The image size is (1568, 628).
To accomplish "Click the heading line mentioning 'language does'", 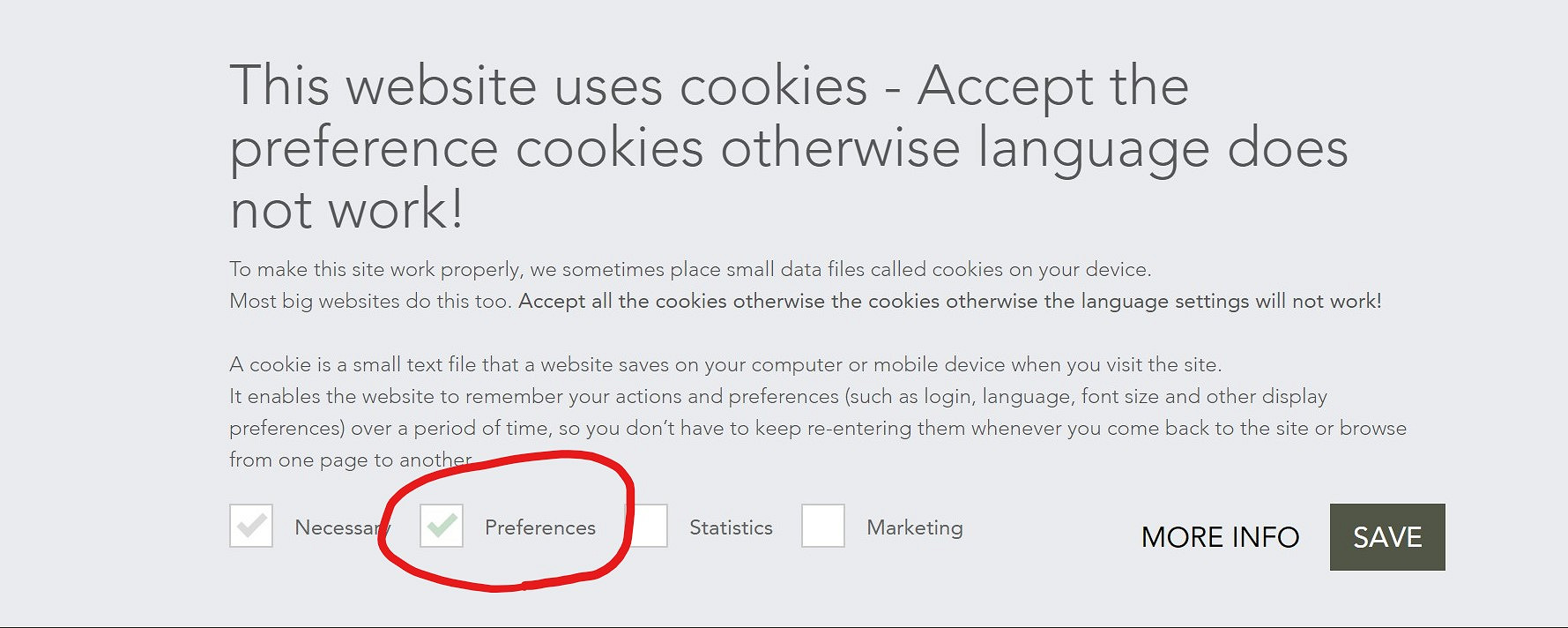I will point(789,148).
